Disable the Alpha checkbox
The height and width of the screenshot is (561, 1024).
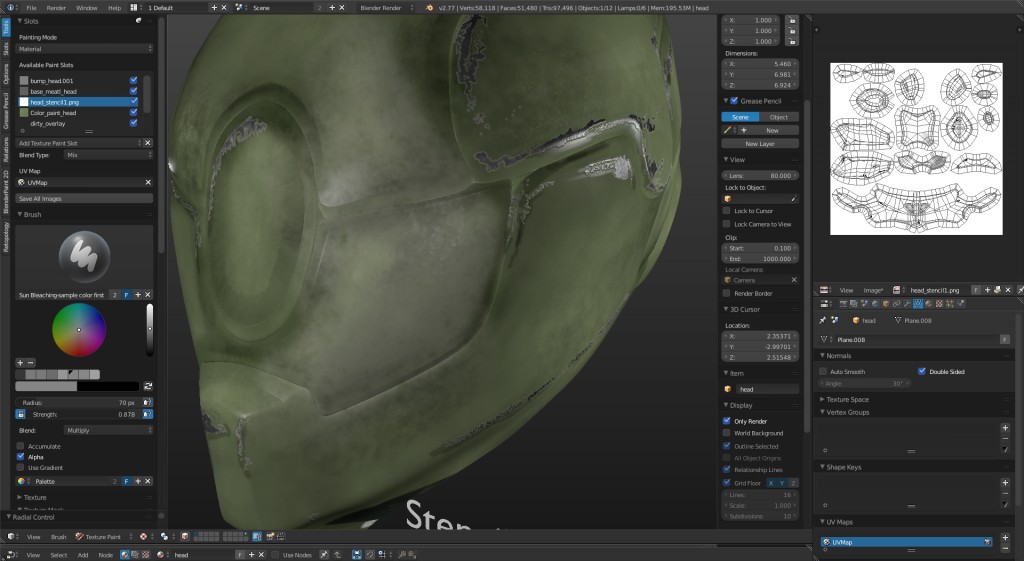point(21,456)
